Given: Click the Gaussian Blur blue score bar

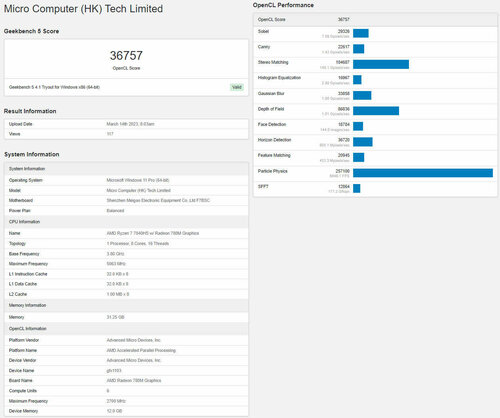Looking at the screenshot, I should [362, 95].
